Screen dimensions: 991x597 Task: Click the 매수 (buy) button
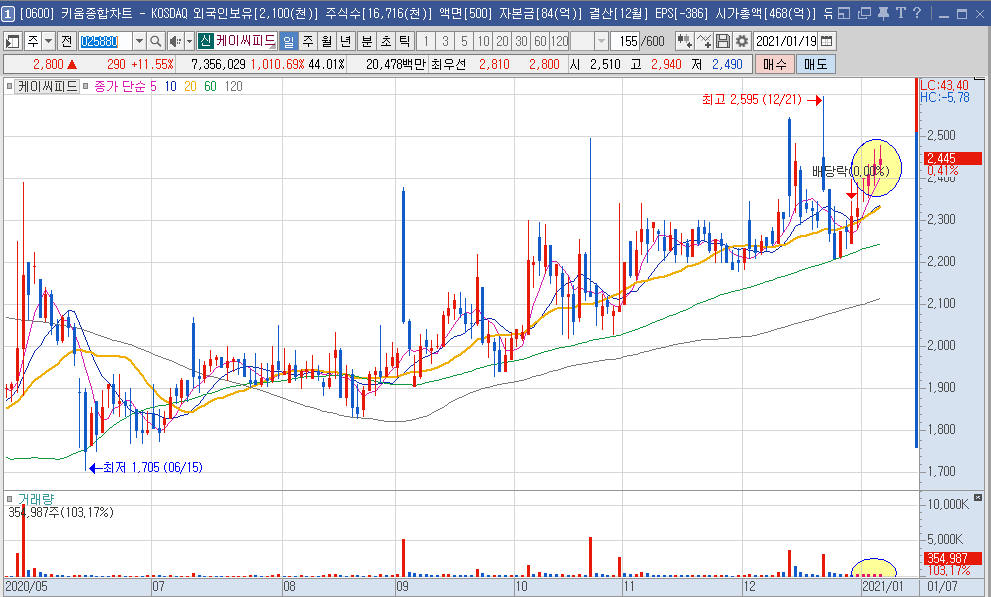tap(775, 63)
